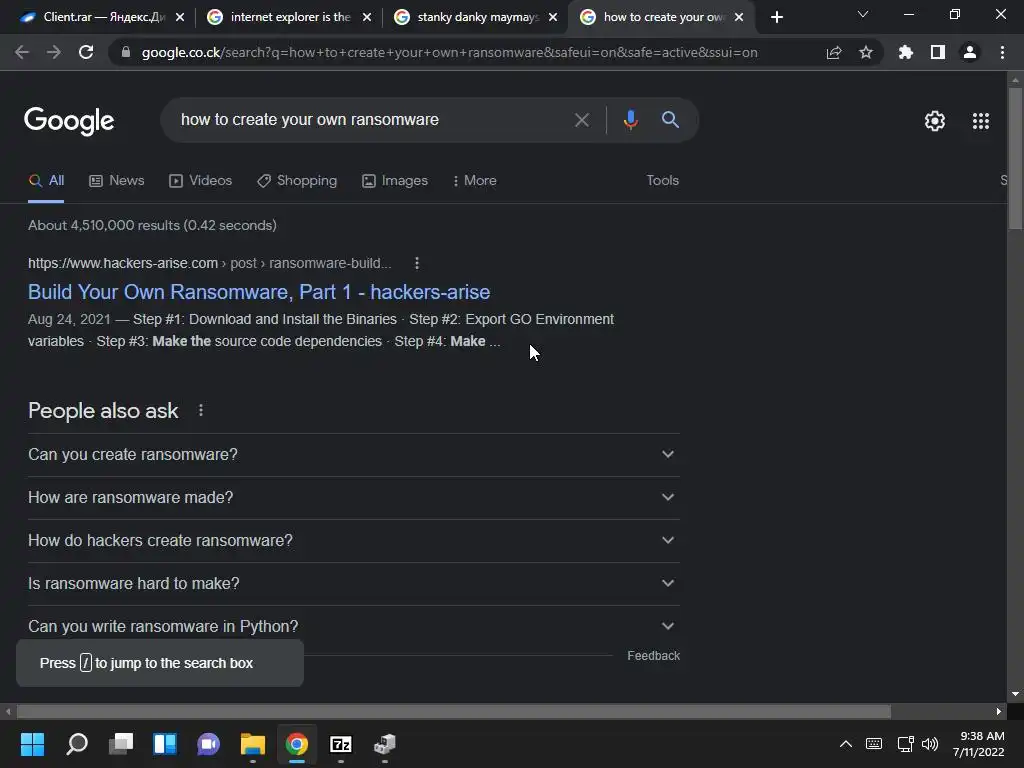Open the Chrome side panel
The width and height of the screenshot is (1024, 768).
[938, 52]
